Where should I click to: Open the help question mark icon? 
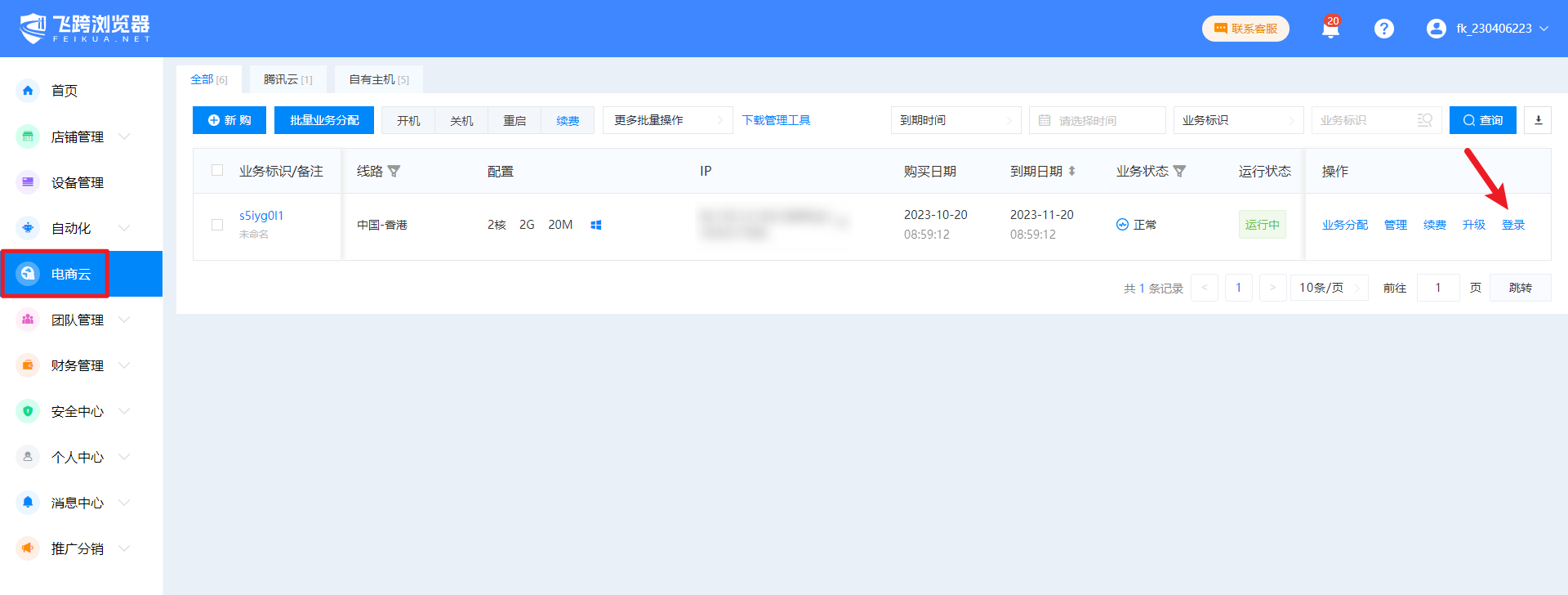[x=1383, y=29]
